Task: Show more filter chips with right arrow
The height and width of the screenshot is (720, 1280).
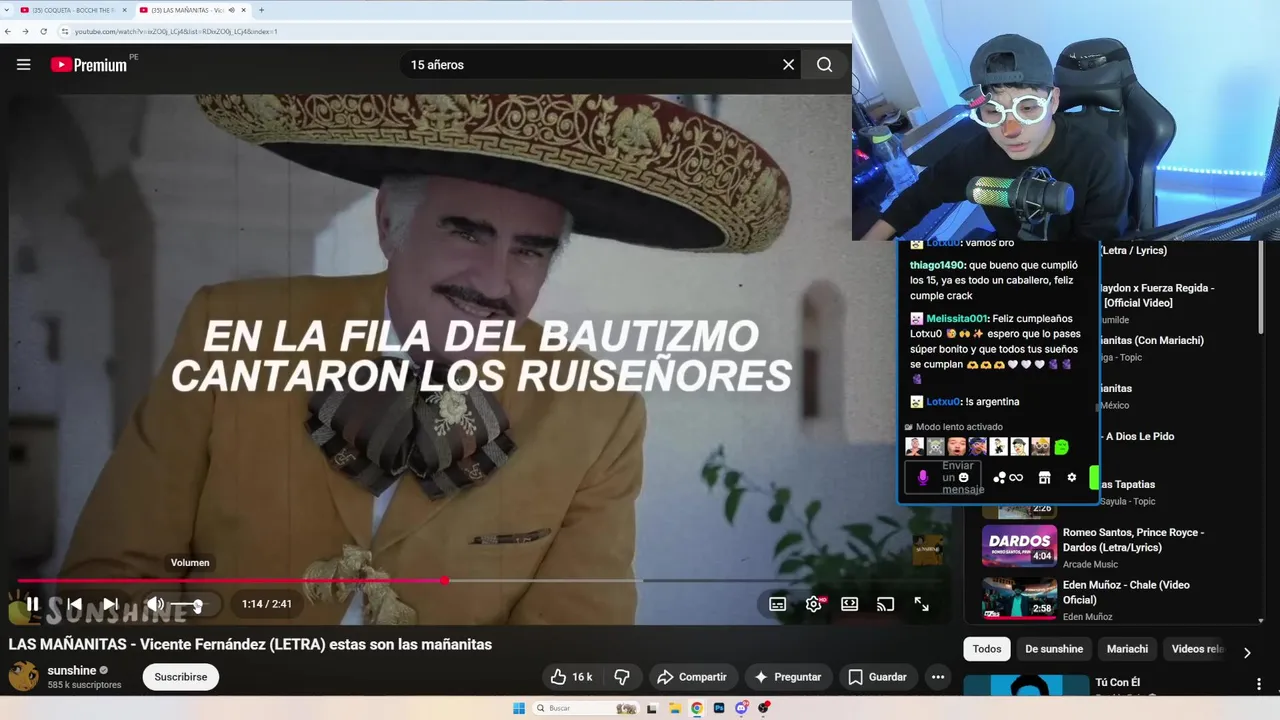Action: tap(1246, 653)
